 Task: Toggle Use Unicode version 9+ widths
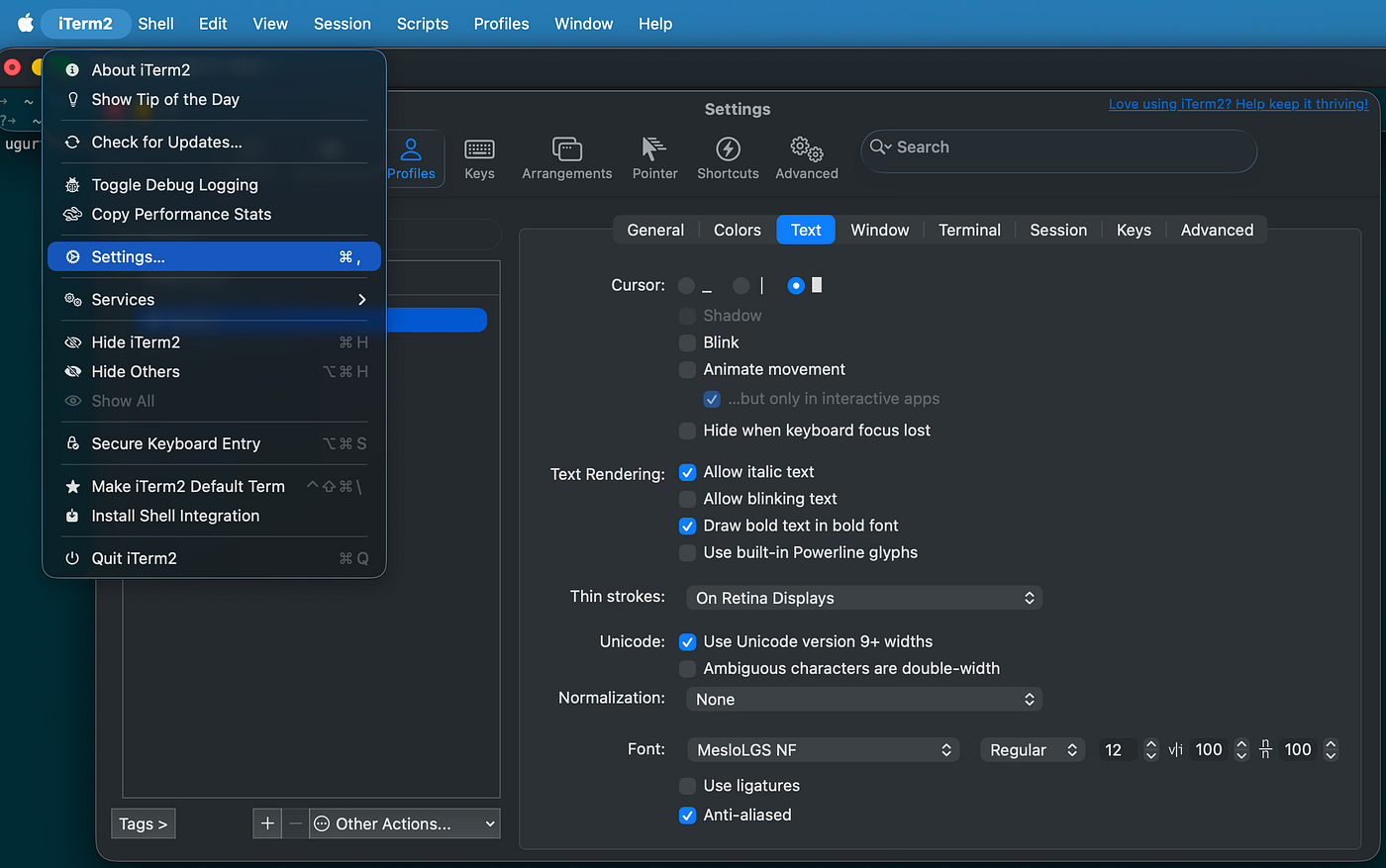coord(687,641)
